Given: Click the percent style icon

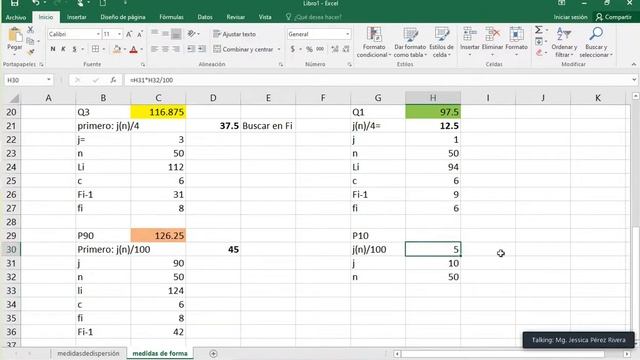Looking at the screenshot, I should (x=309, y=49).
